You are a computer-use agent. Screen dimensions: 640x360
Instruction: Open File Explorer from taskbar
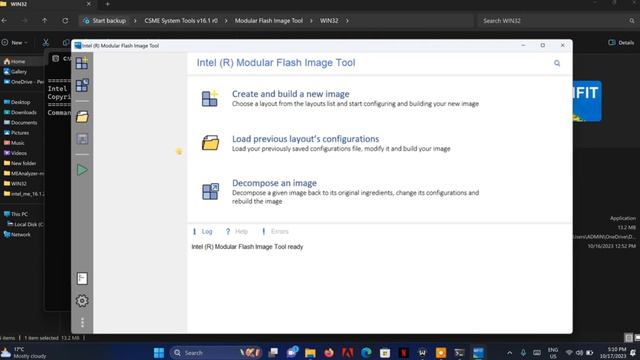coord(310,353)
